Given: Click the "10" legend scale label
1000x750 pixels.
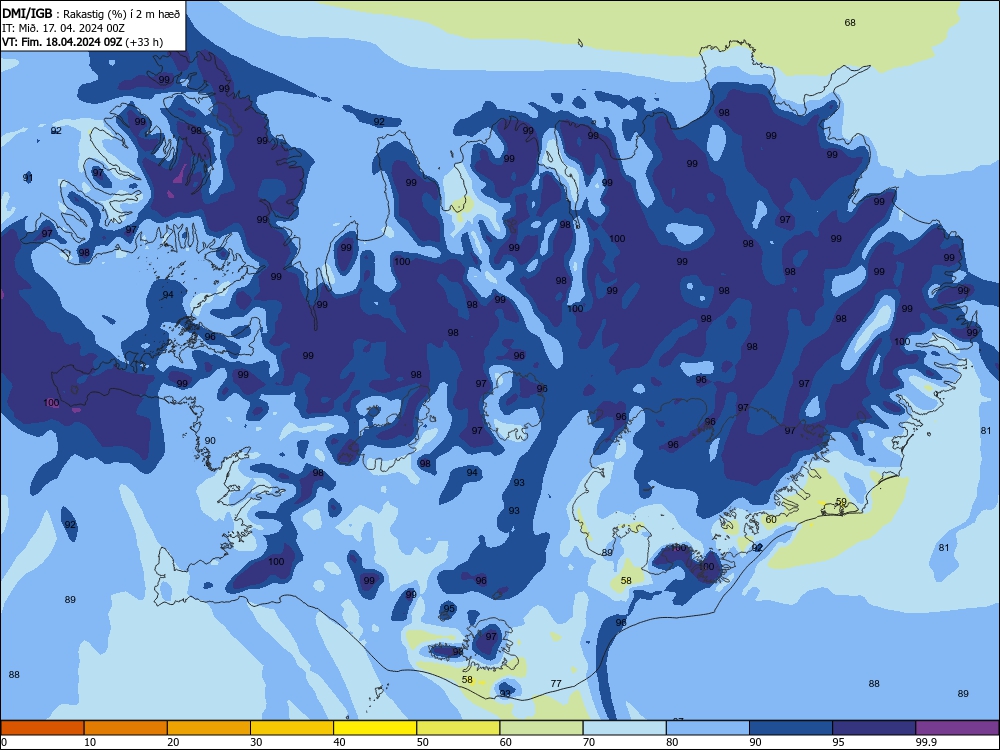Looking at the screenshot, I should (90, 742).
